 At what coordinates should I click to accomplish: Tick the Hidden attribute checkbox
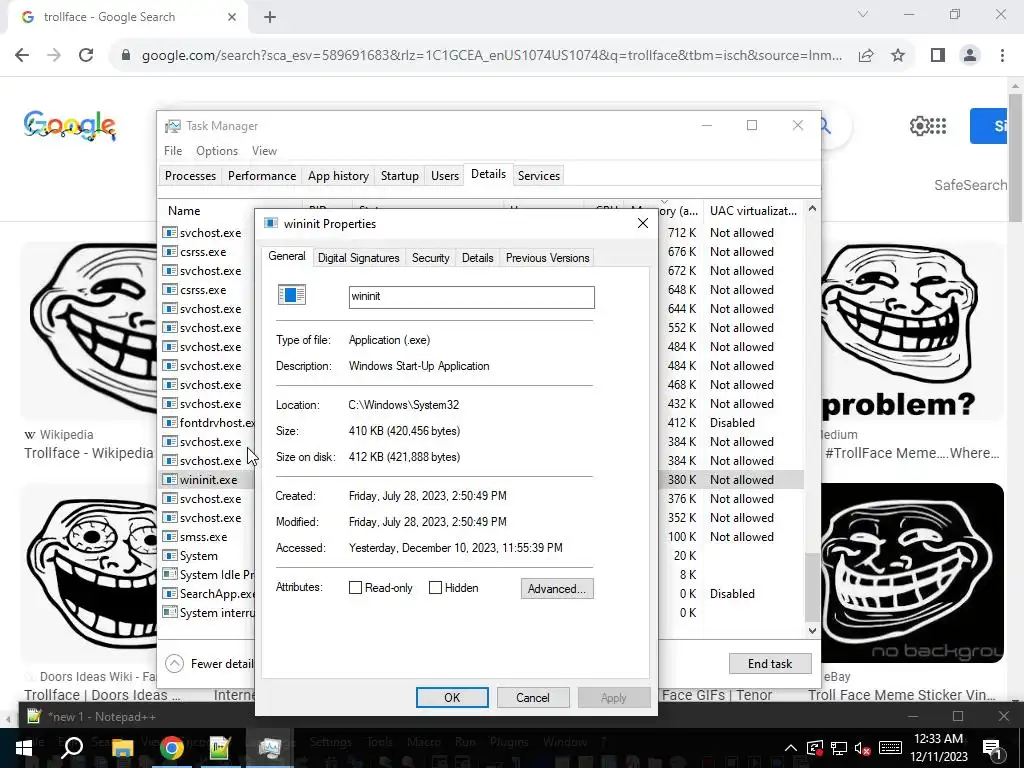pyautogui.click(x=435, y=588)
